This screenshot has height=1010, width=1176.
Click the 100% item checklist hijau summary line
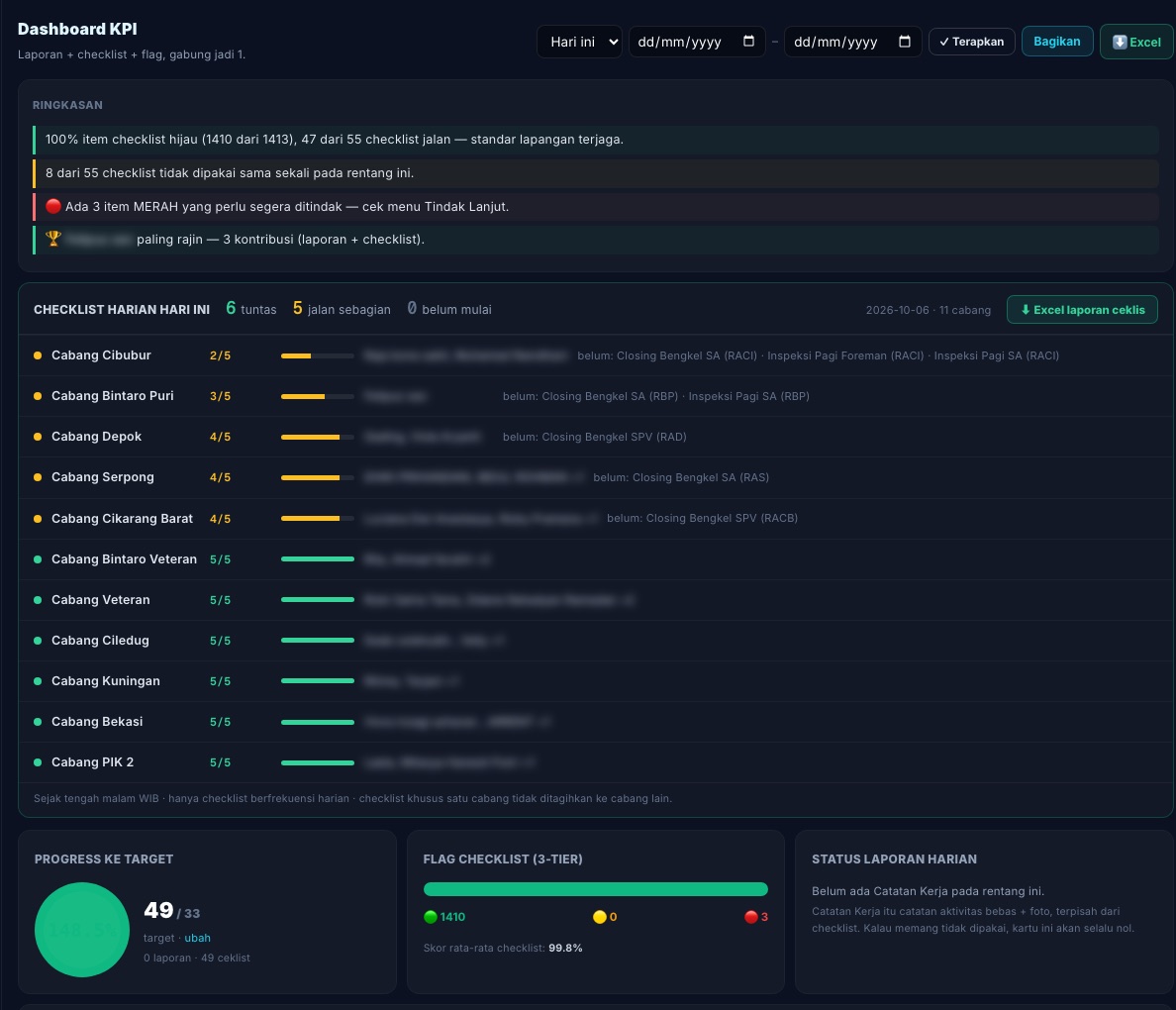[596, 140]
